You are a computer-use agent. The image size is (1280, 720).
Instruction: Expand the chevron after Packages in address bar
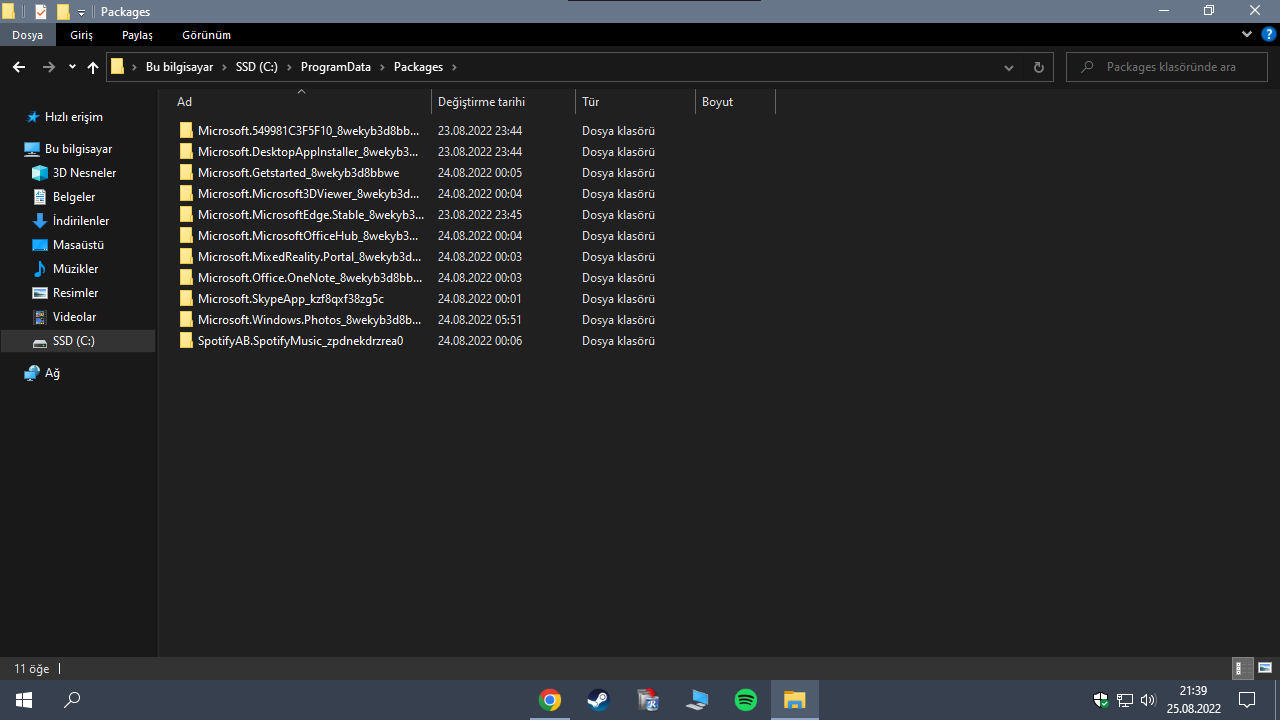tap(454, 67)
